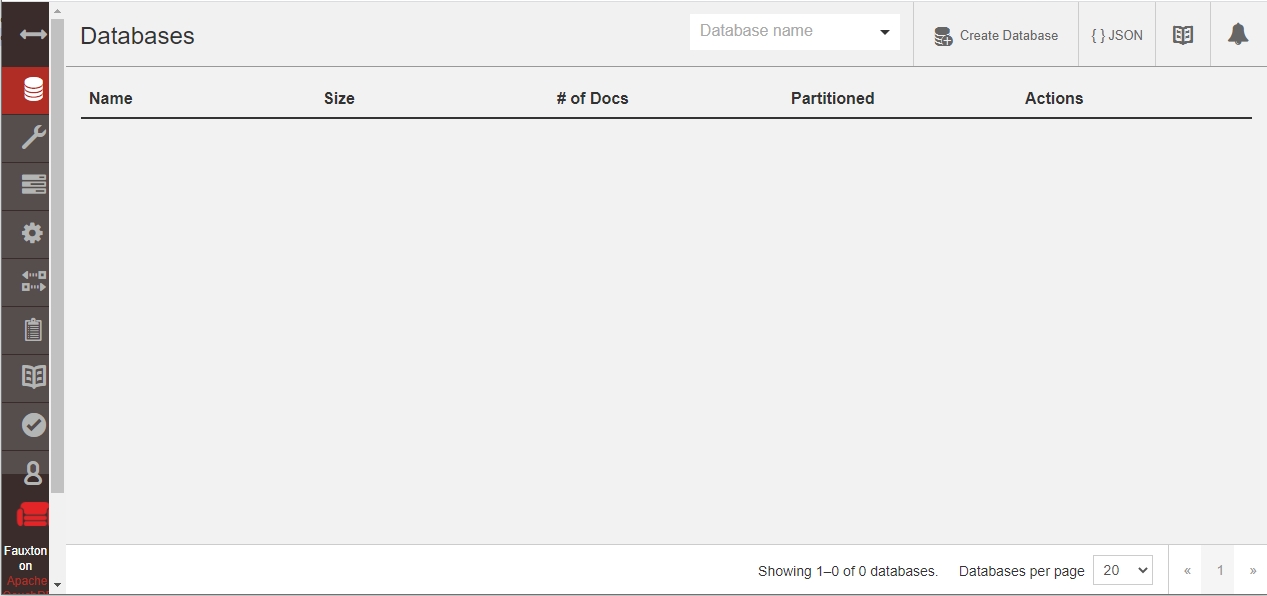Click the red CouchDB couch logo
The image size is (1267, 596).
33,515
